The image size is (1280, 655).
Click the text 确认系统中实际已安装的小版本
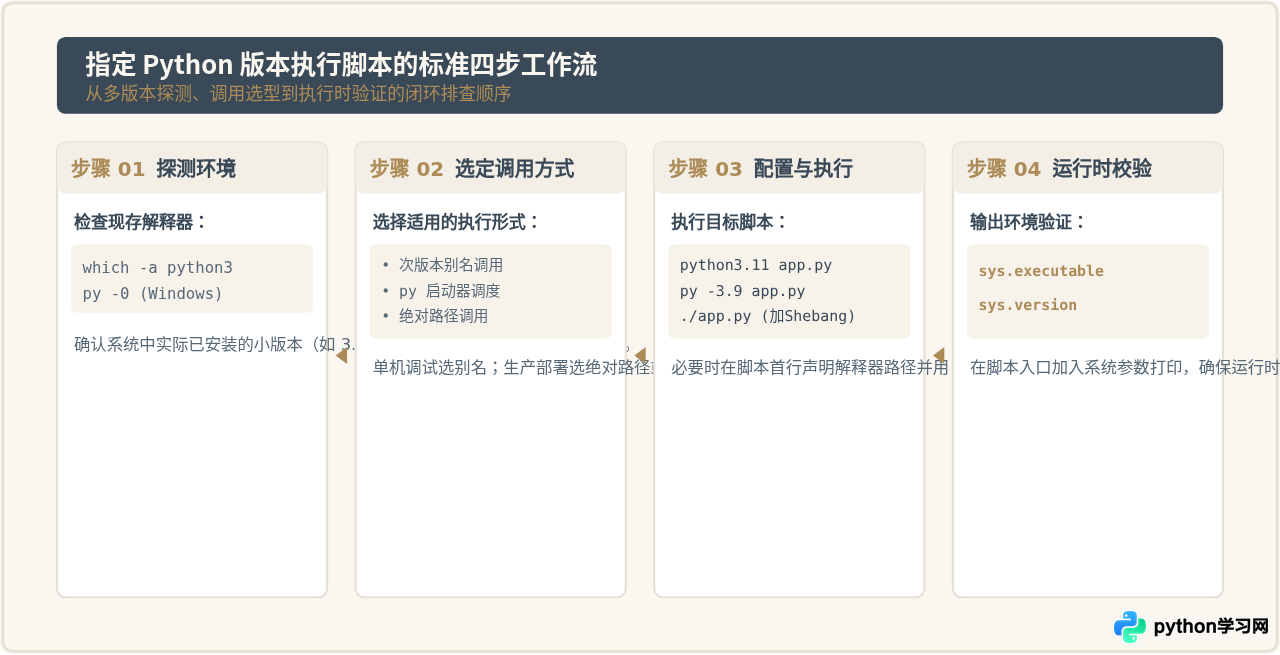[188, 345]
